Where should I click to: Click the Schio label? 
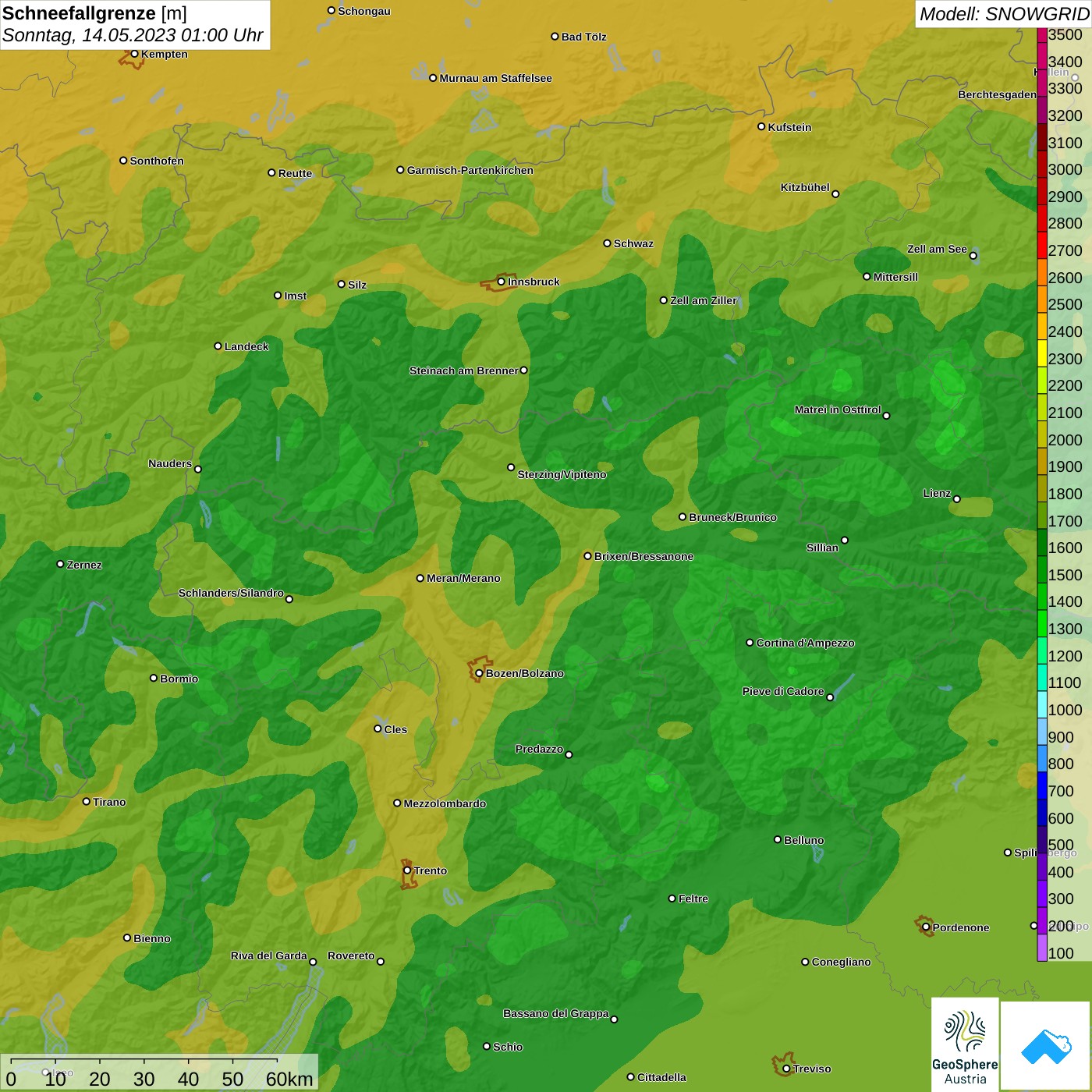[508, 1047]
